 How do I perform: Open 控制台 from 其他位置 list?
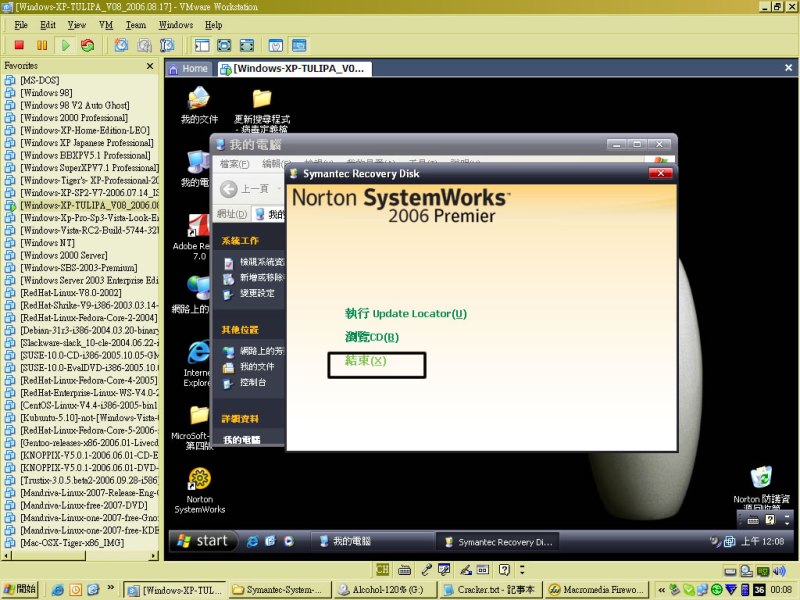(245, 382)
